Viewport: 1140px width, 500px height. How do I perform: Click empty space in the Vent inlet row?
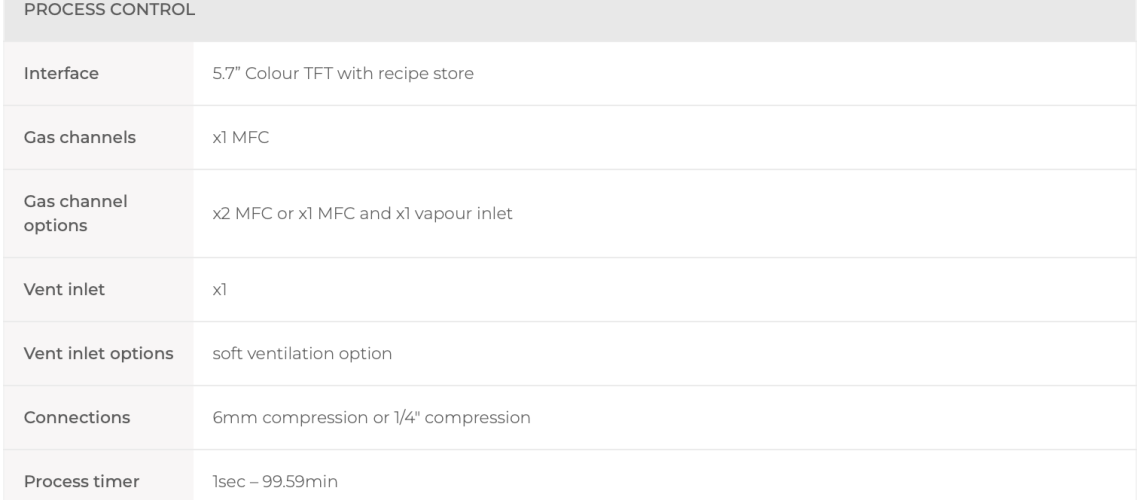click(x=676, y=289)
